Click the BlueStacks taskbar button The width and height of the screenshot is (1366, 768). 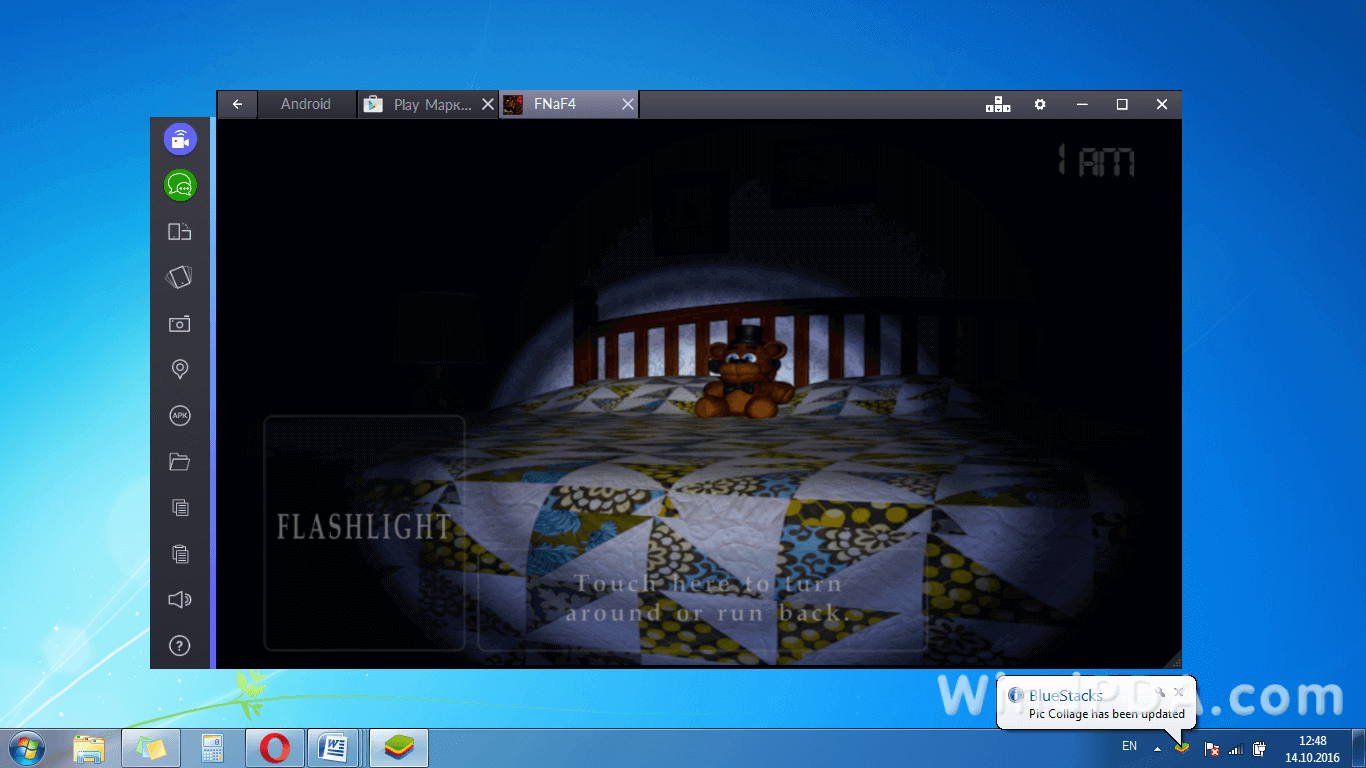pyautogui.click(x=399, y=748)
